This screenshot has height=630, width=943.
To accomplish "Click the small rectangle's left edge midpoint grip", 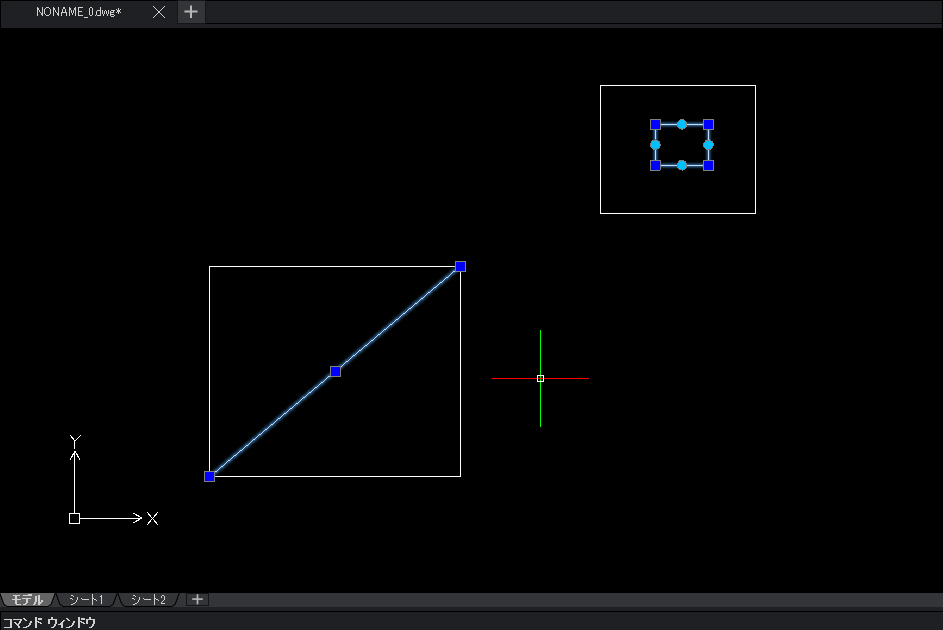I will [656, 145].
